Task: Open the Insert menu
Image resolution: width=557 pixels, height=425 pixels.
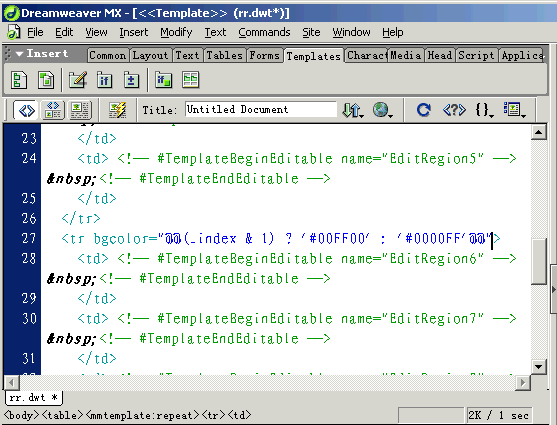Action: click(x=134, y=32)
